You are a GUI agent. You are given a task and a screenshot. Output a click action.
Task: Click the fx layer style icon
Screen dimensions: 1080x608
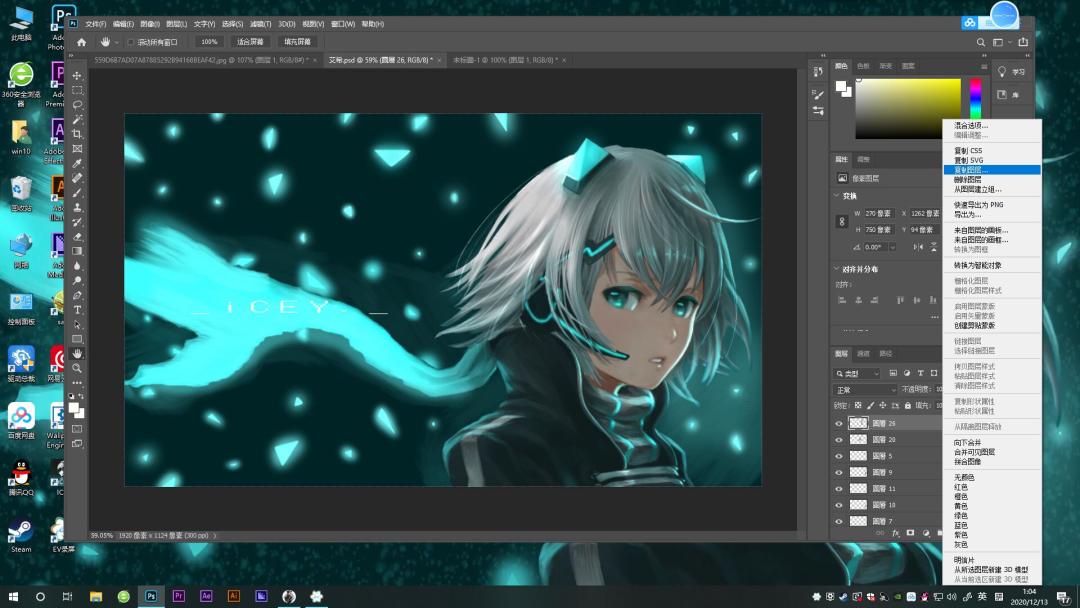click(x=896, y=533)
